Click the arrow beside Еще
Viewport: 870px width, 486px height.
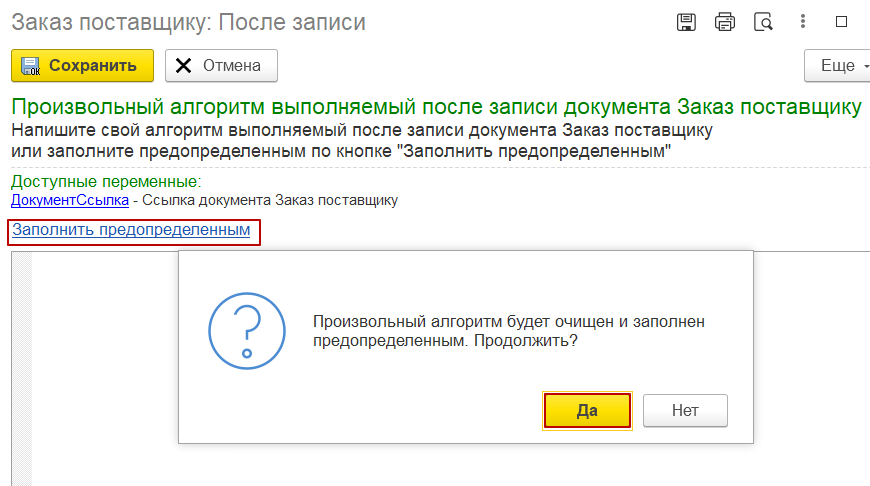[866, 66]
